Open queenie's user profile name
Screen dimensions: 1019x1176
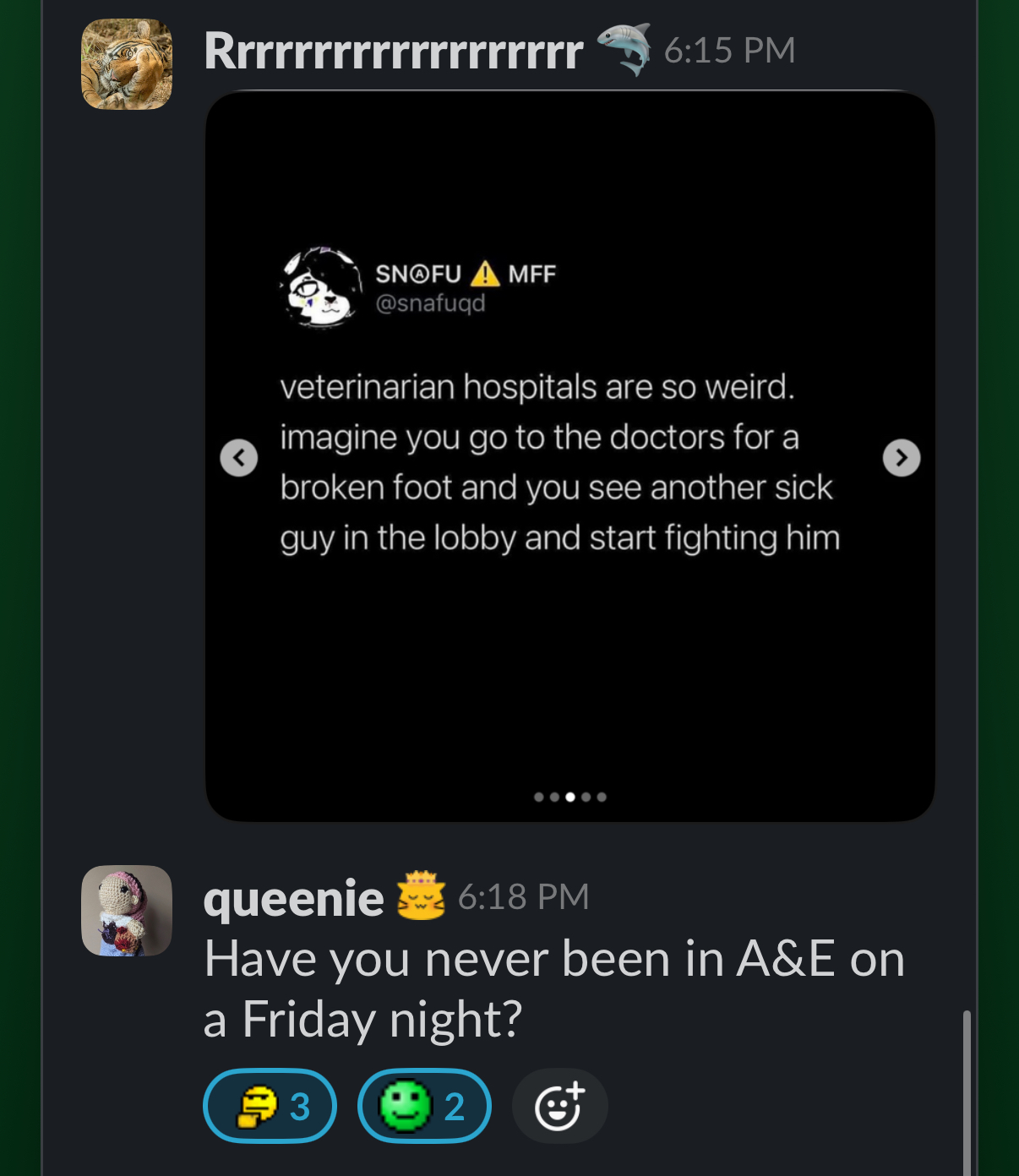point(293,898)
